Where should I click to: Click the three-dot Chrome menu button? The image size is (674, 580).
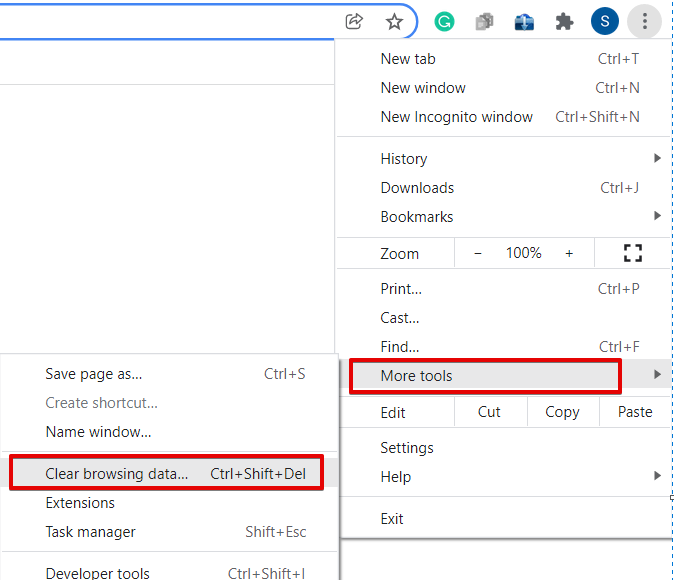click(x=644, y=21)
